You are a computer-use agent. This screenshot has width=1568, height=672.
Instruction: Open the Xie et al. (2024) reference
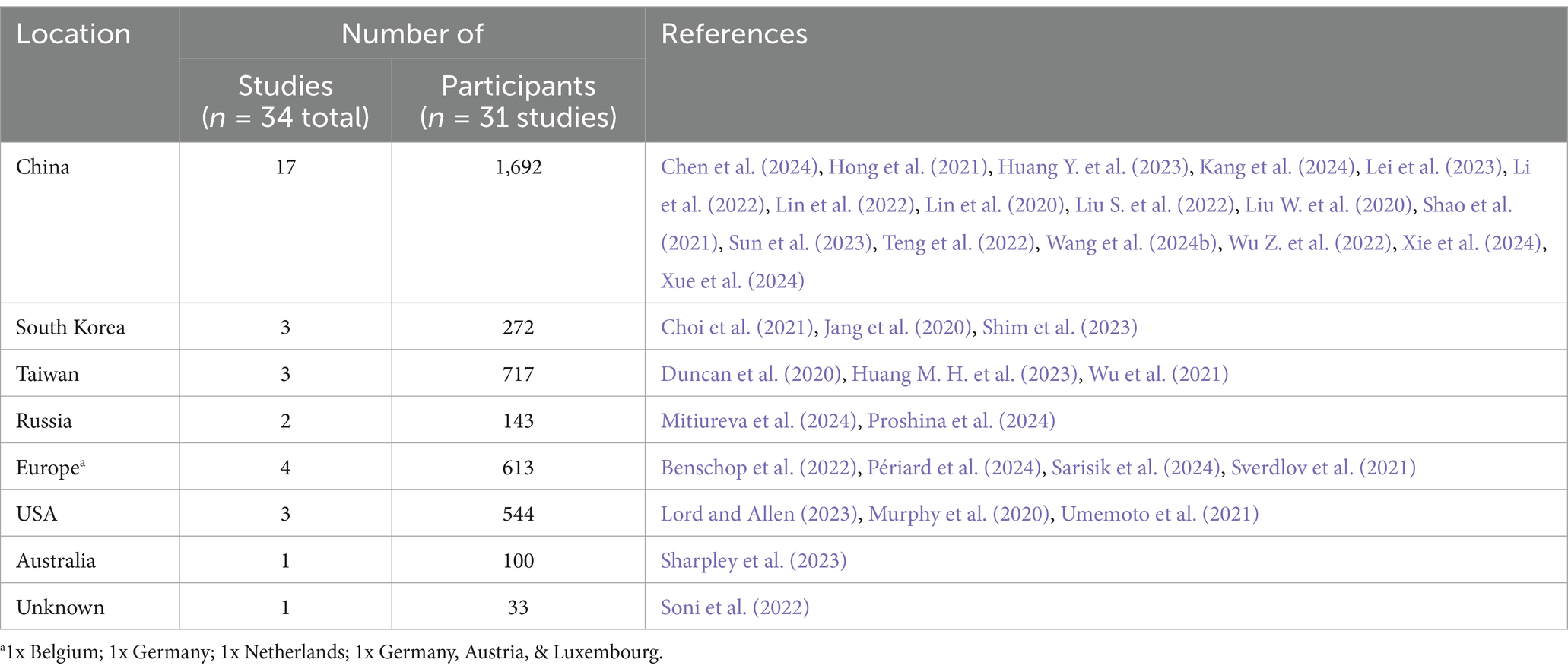click(1473, 243)
